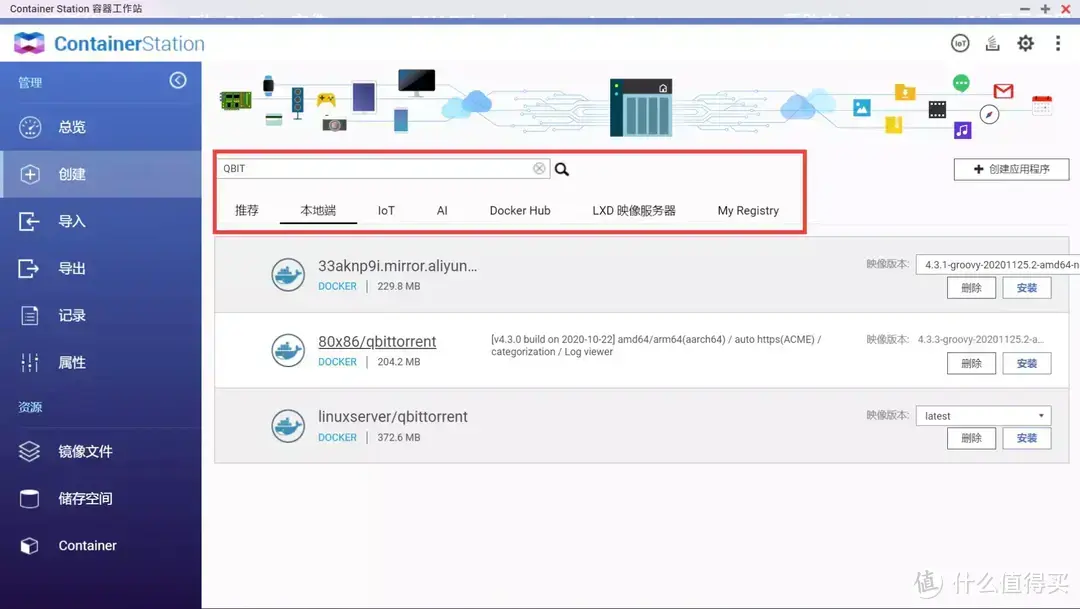
Task: Select the AI search category tab
Action: (x=442, y=210)
